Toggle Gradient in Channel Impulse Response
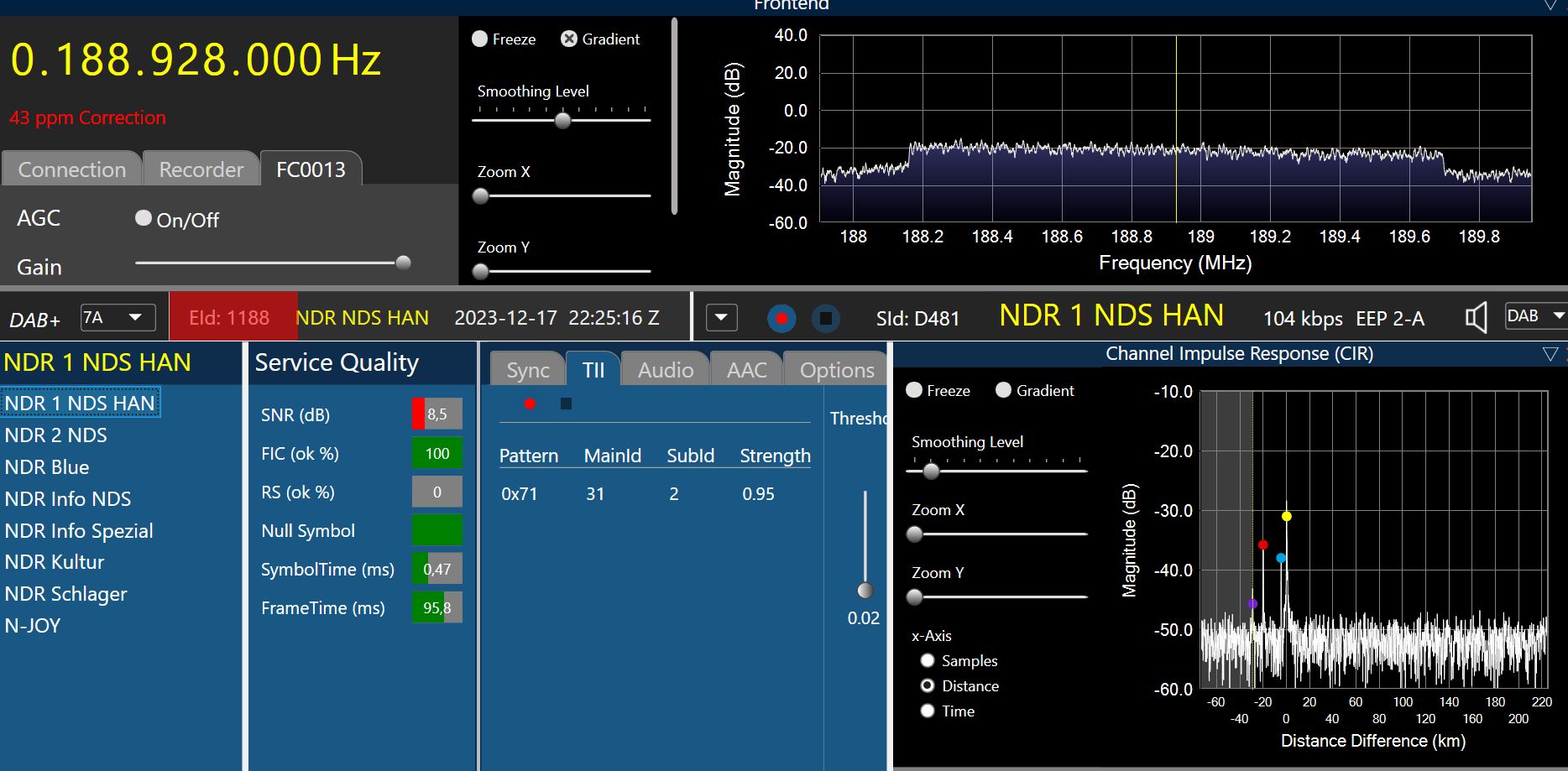Viewport: 1568px width, 771px height. (x=1003, y=390)
